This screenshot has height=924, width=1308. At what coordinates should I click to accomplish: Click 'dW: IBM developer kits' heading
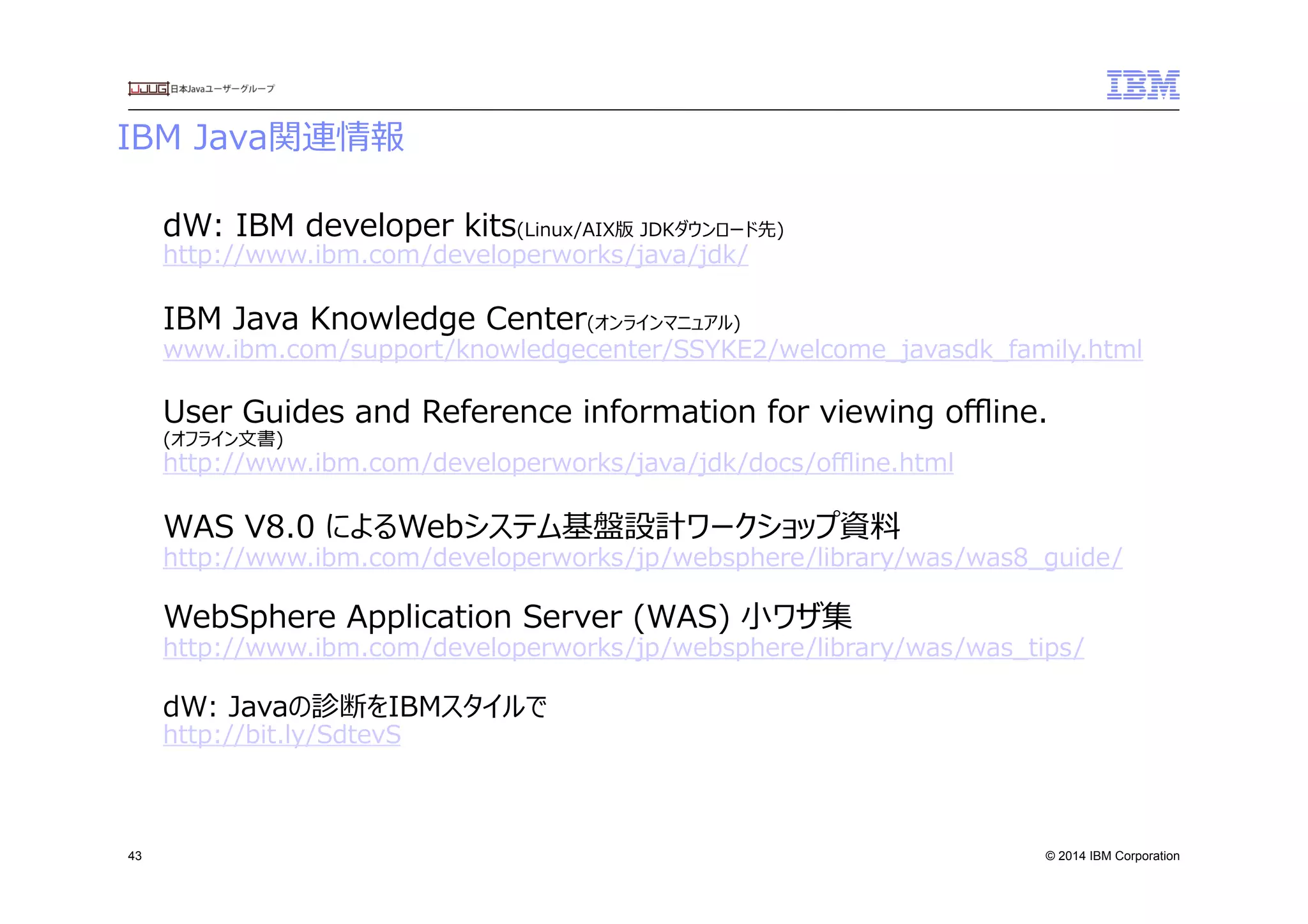[x=339, y=225]
